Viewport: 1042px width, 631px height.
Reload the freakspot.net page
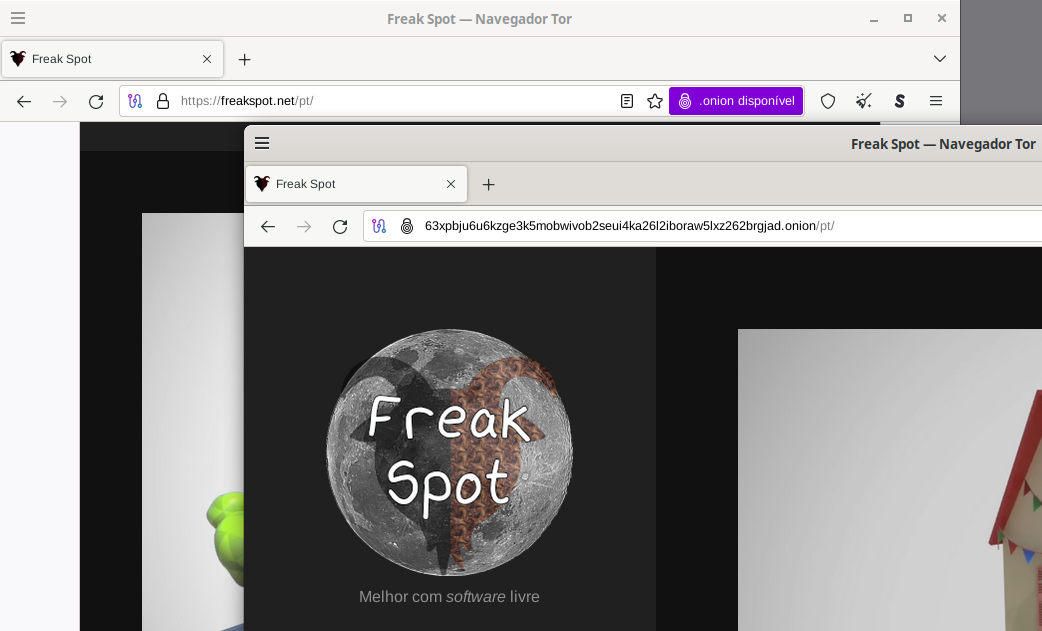[x=96, y=101]
